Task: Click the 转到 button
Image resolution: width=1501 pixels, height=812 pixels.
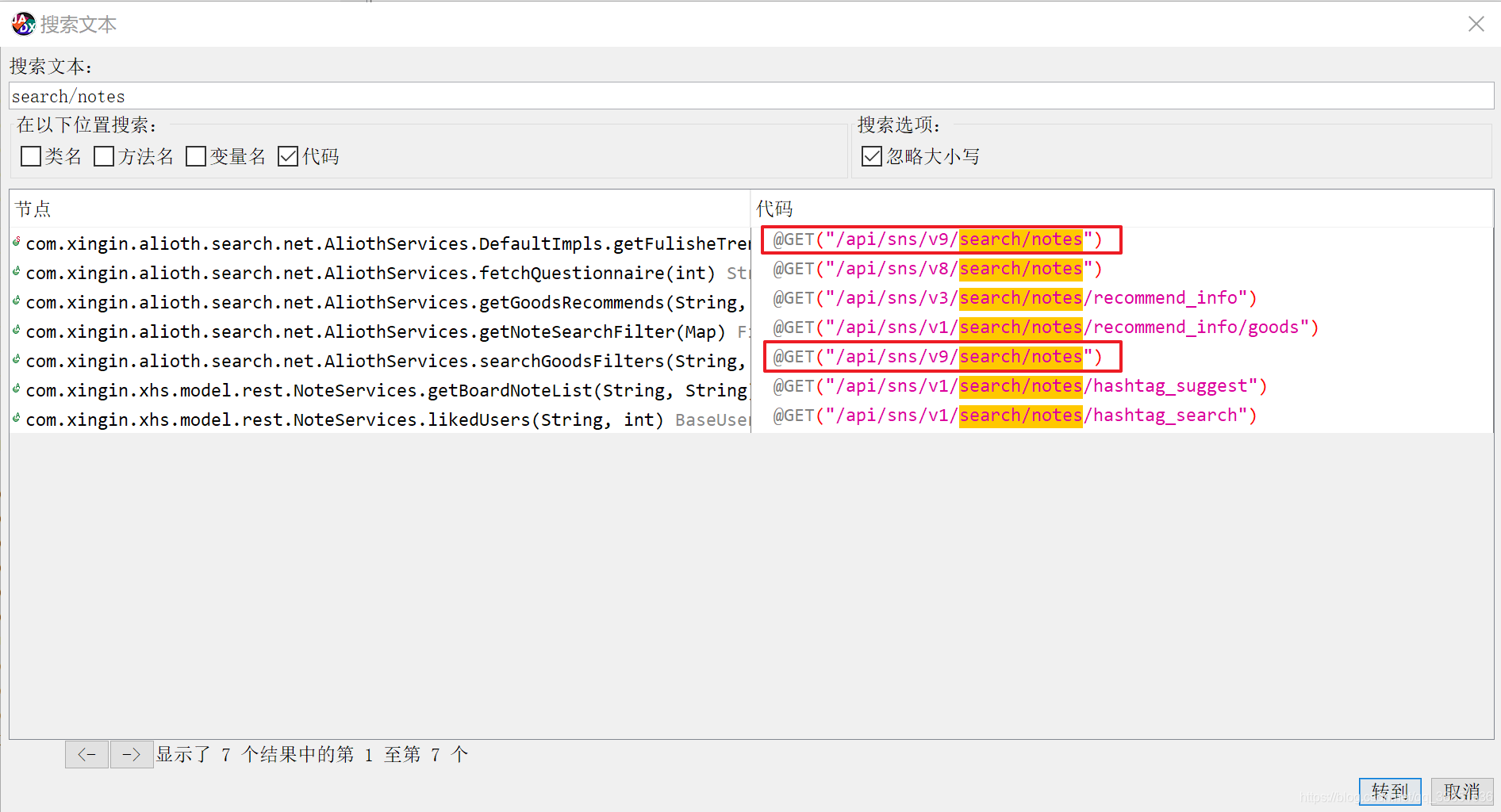Action: 1390,791
